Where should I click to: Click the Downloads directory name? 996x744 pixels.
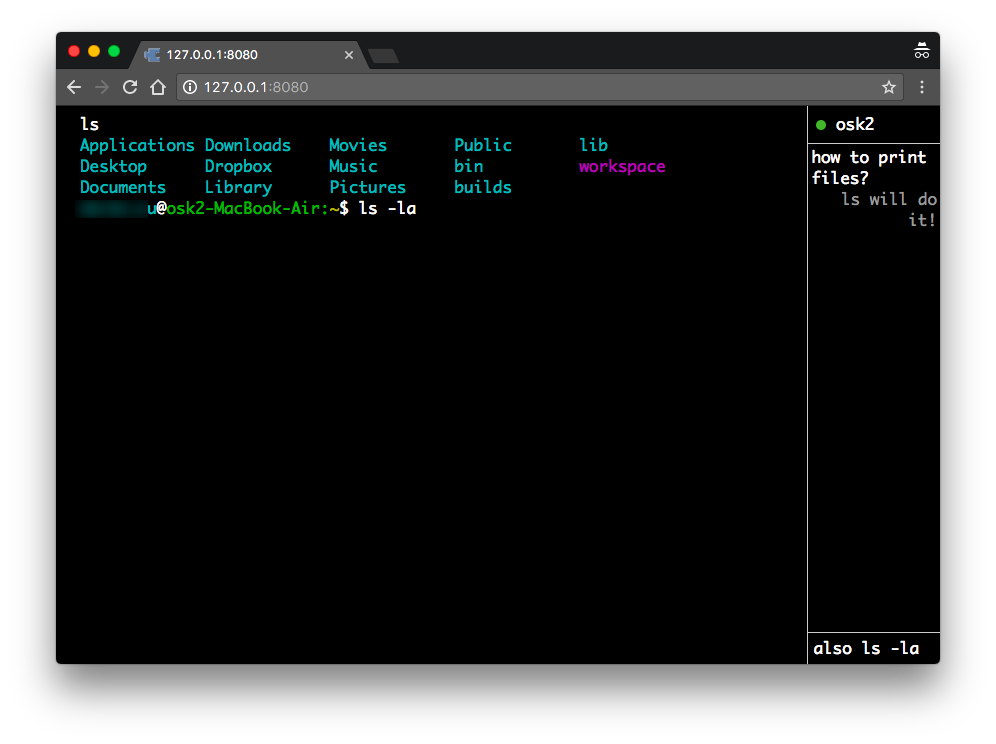coord(248,145)
